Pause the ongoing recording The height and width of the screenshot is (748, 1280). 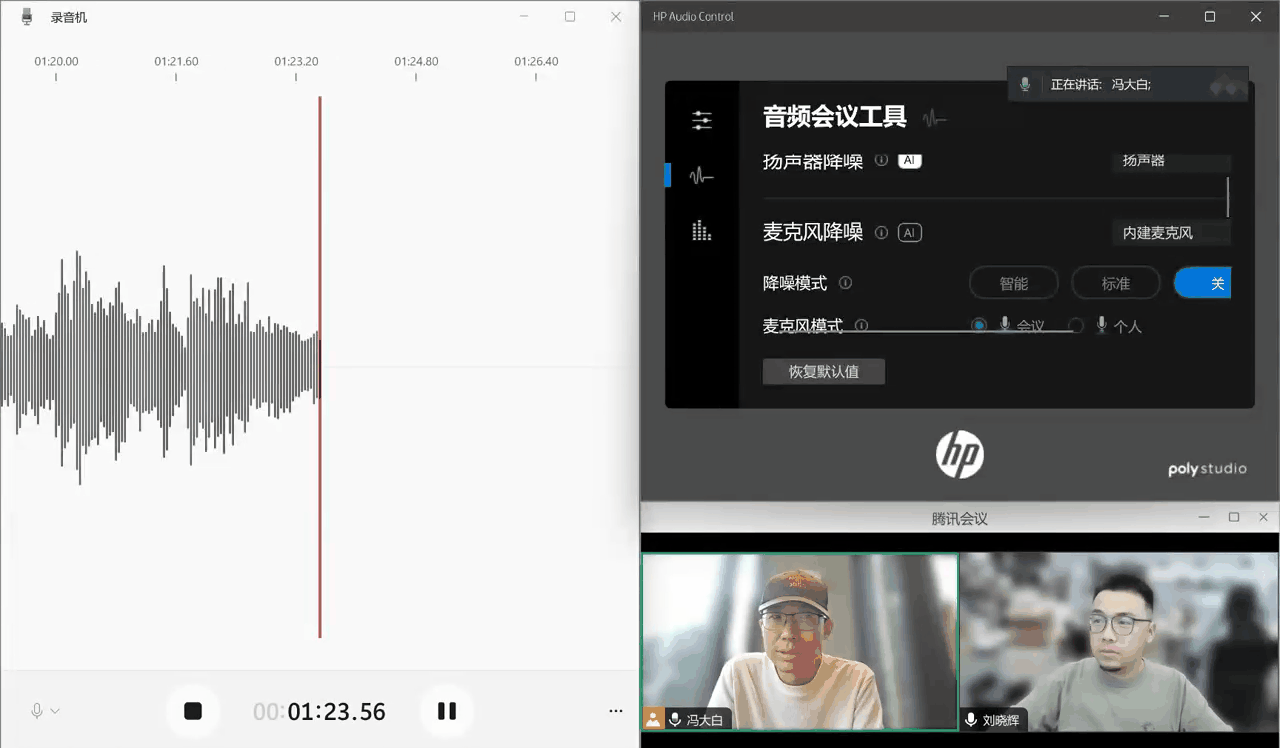pyautogui.click(x=447, y=711)
